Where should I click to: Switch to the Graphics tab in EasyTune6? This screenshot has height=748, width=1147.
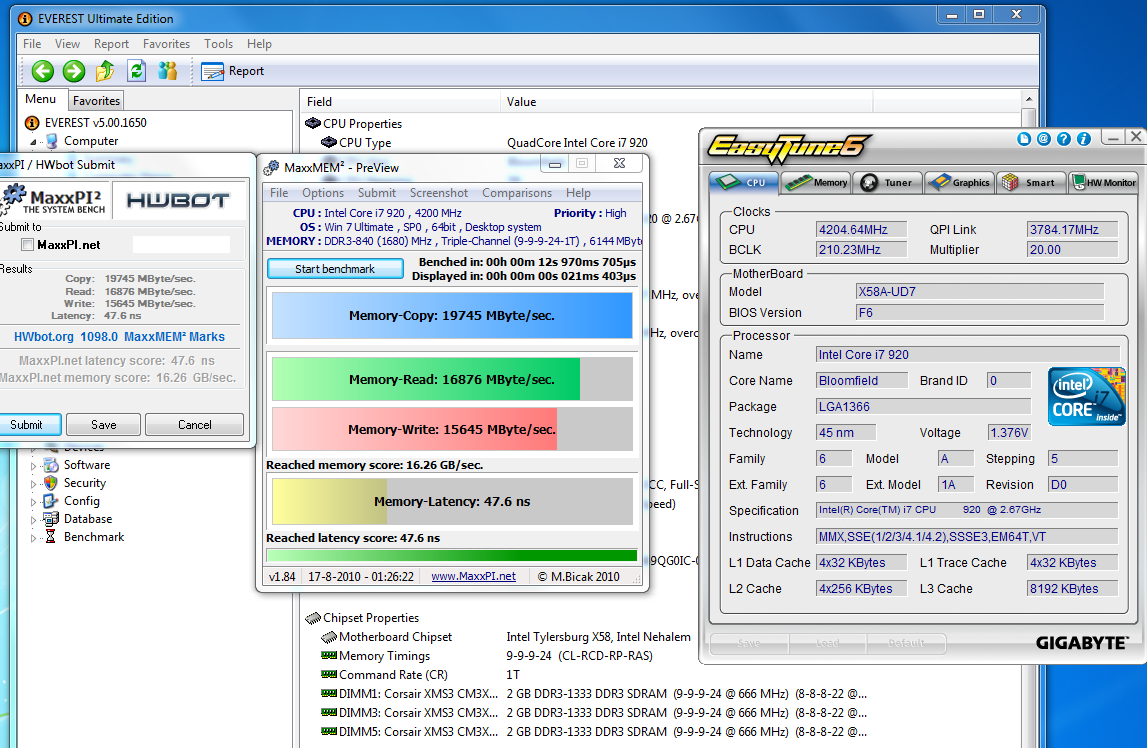pyautogui.click(x=960, y=182)
